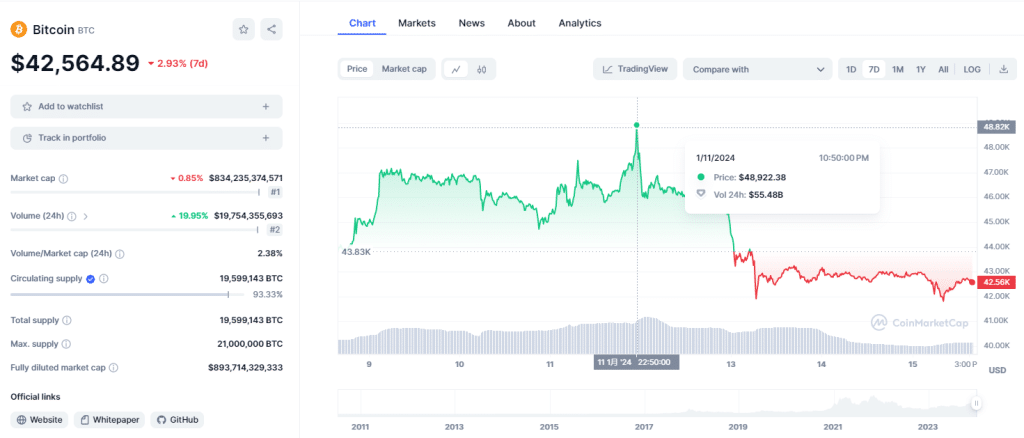1024x438 pixels.
Task: Click the 2.38% volume ratio value
Action: [270, 253]
